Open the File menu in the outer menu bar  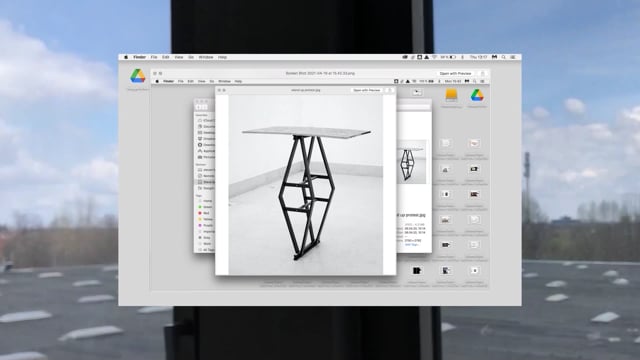pyautogui.click(x=154, y=57)
